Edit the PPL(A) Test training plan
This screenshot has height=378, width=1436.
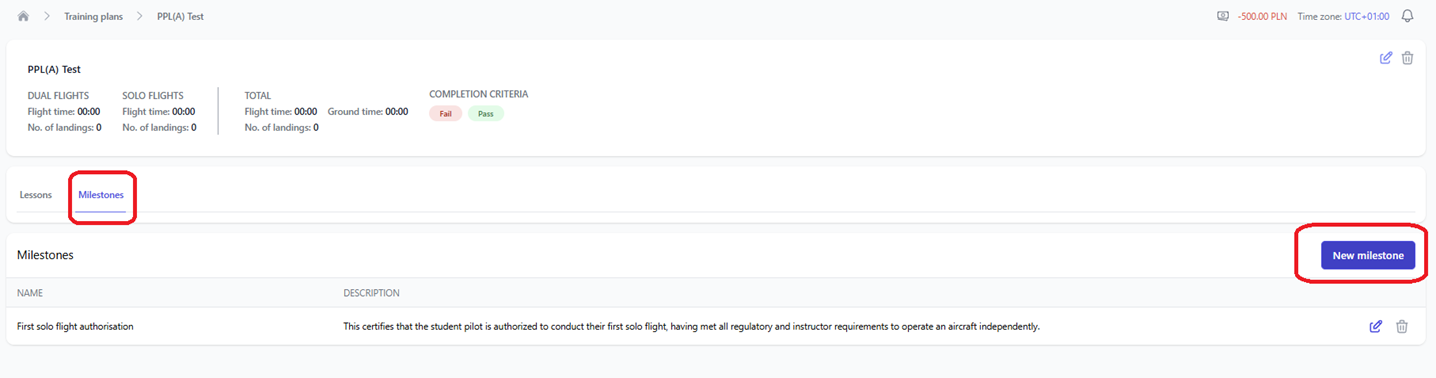1385,58
